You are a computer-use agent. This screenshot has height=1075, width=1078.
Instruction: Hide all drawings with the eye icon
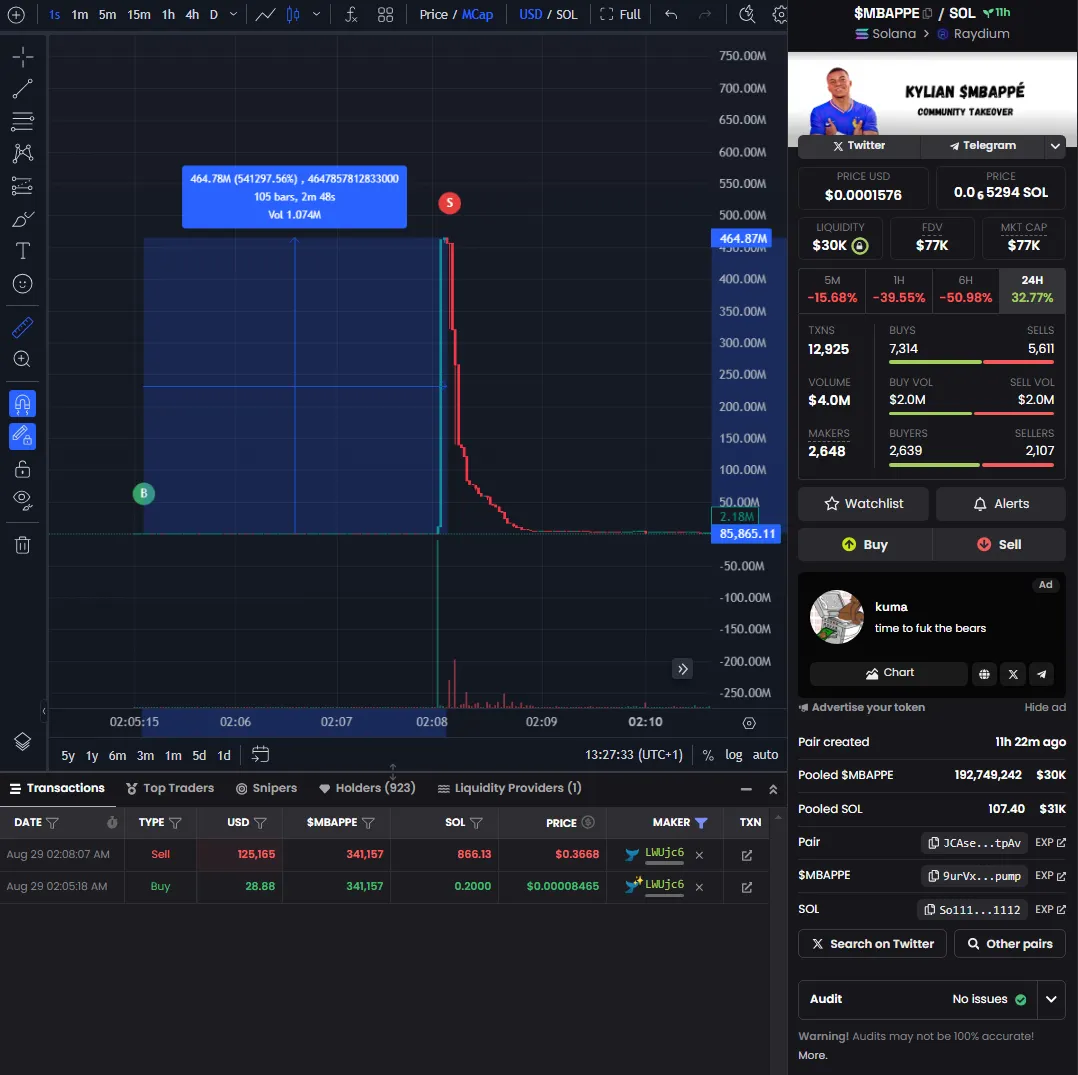pos(22,501)
